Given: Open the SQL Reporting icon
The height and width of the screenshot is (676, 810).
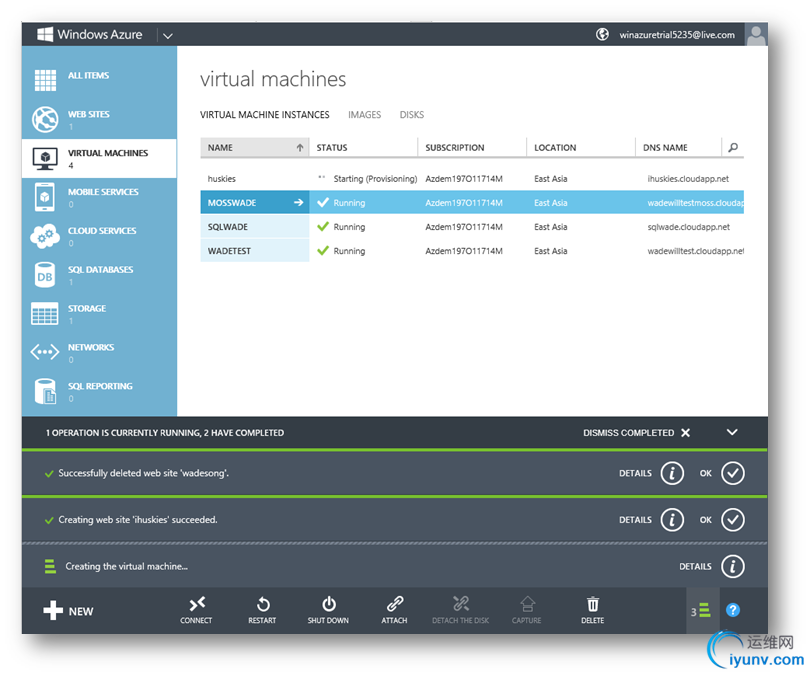Looking at the screenshot, I should coord(45,391).
